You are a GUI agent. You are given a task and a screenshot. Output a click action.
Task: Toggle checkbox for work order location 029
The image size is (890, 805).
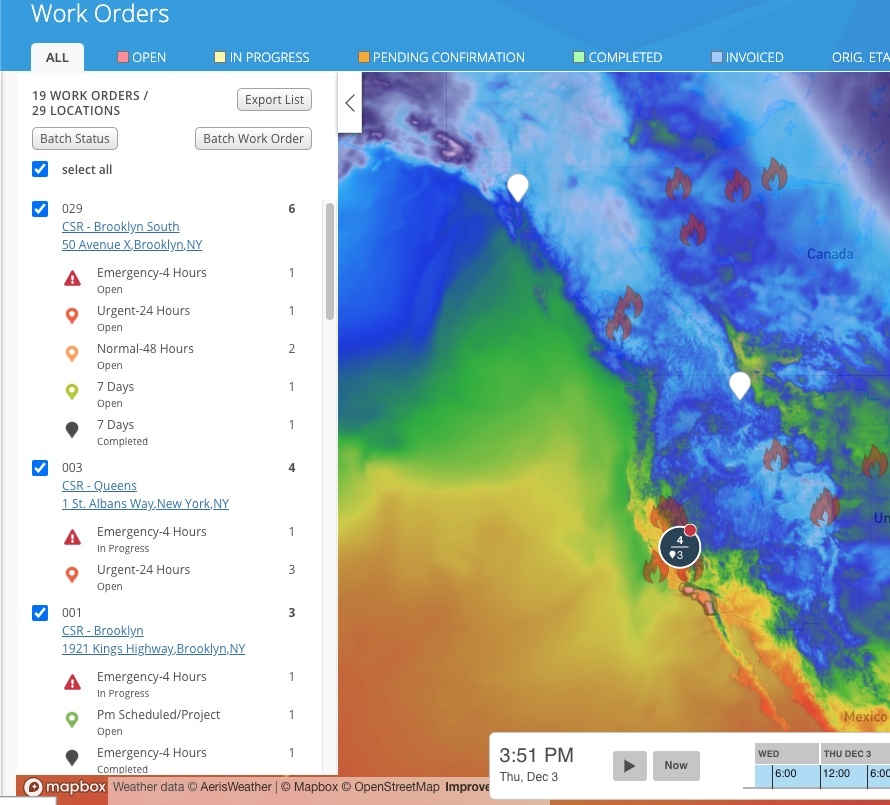(40, 209)
